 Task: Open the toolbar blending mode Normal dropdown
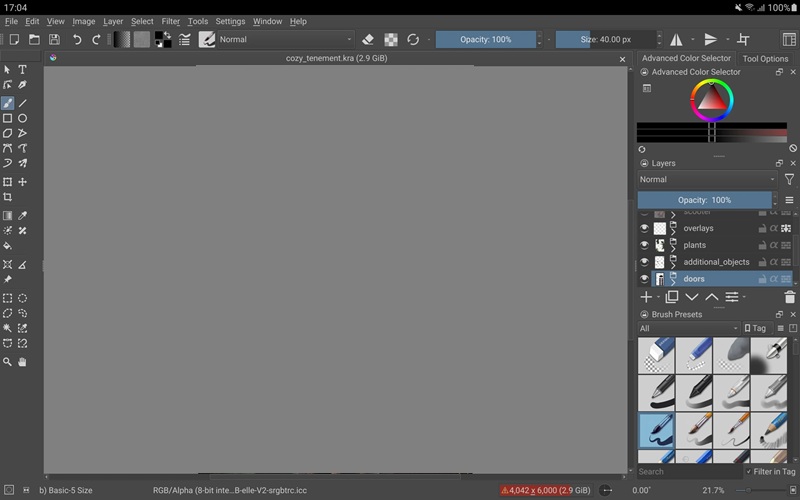click(x=286, y=40)
